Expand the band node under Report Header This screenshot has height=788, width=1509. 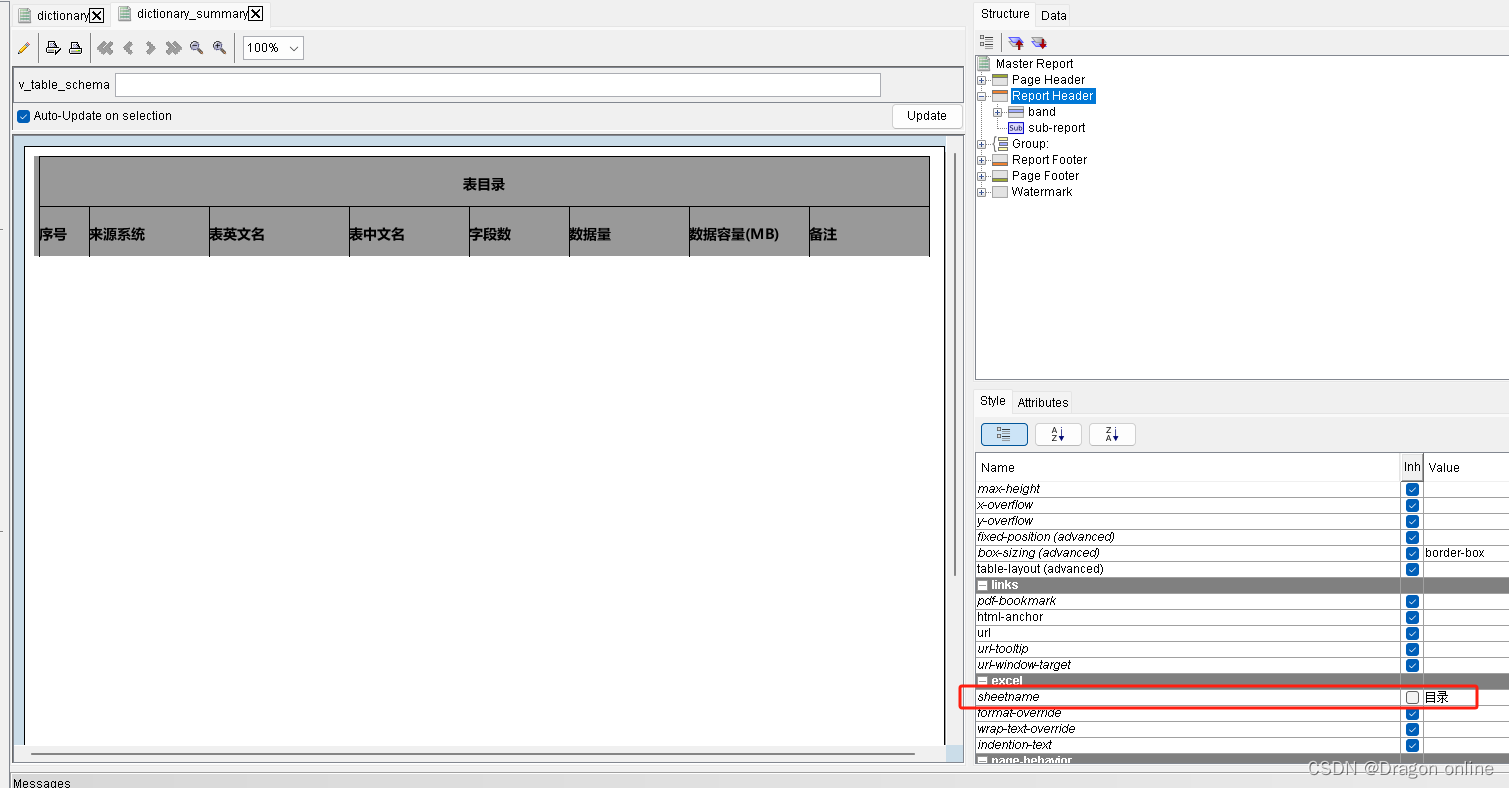(998, 112)
